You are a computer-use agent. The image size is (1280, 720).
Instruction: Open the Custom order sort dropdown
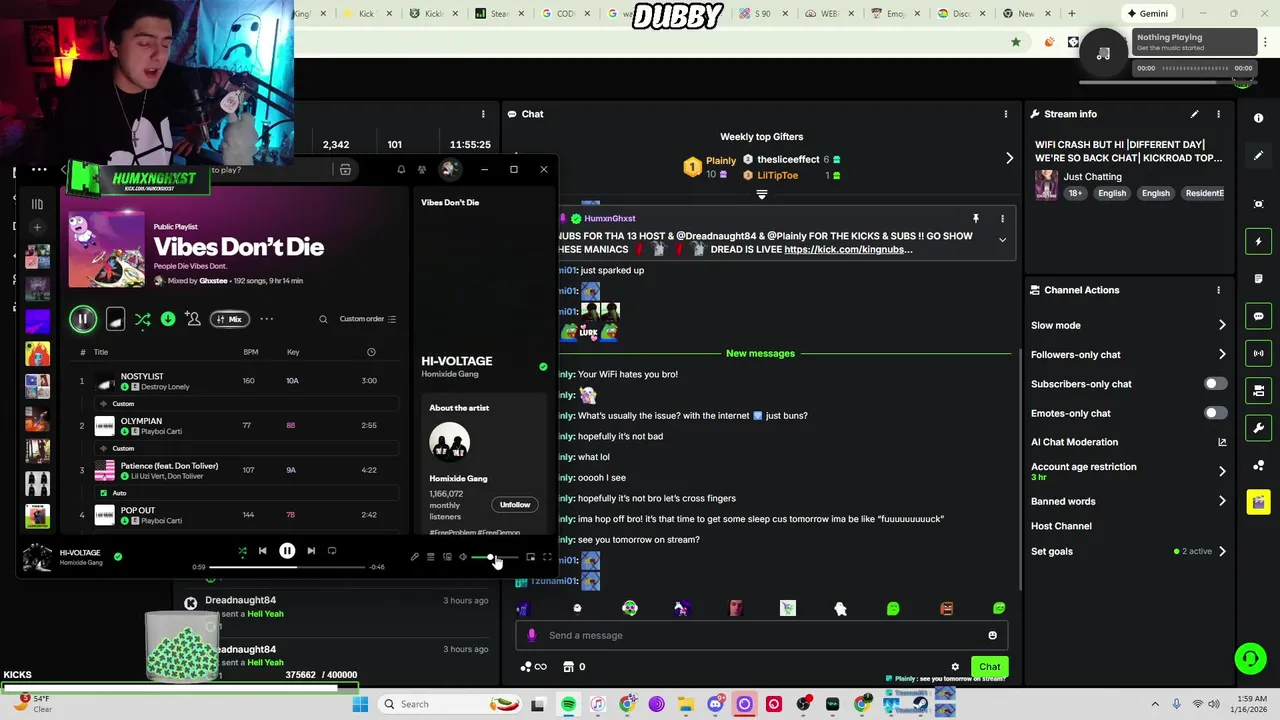click(368, 319)
